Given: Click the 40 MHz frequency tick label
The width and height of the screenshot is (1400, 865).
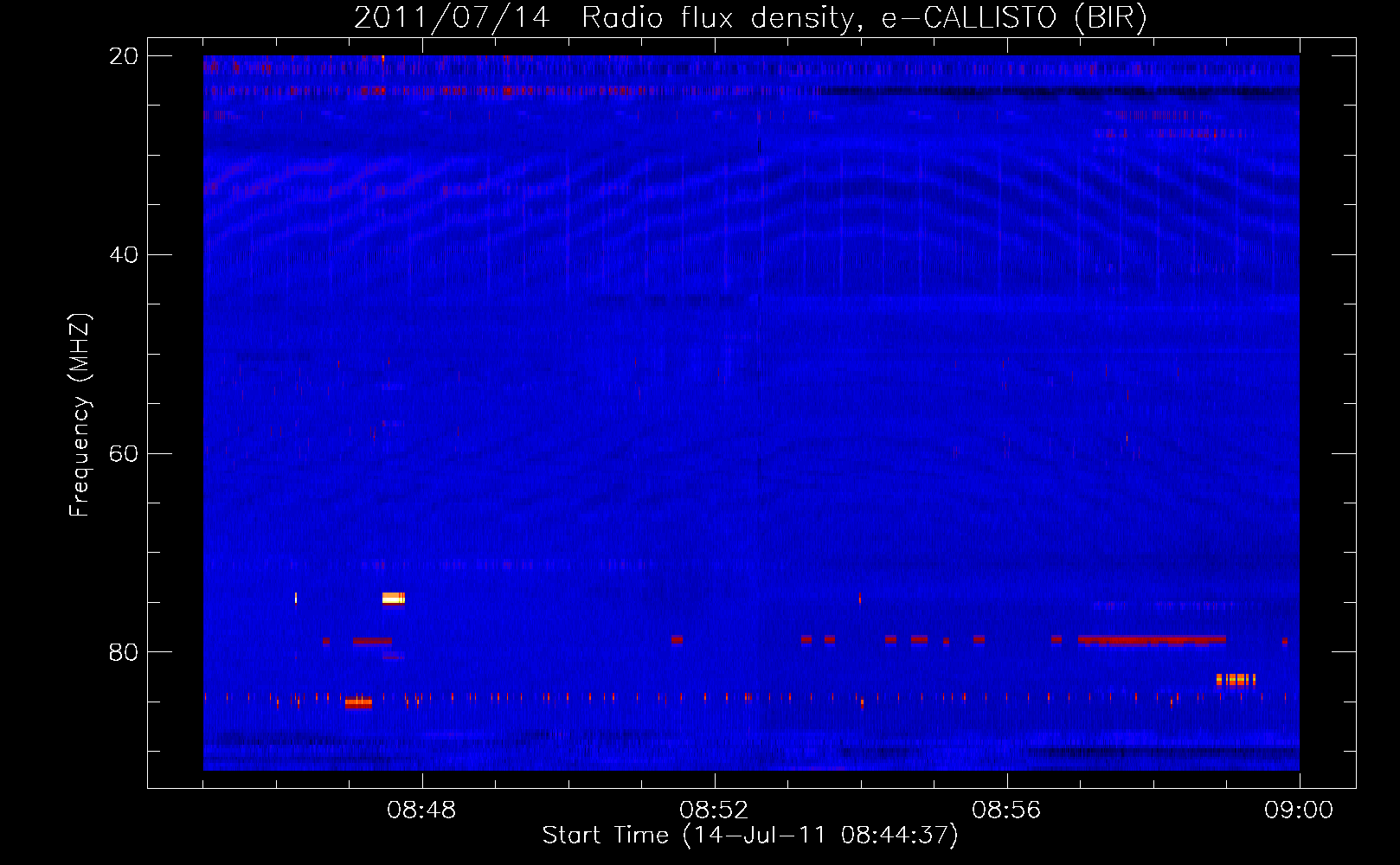Looking at the screenshot, I should click(123, 255).
